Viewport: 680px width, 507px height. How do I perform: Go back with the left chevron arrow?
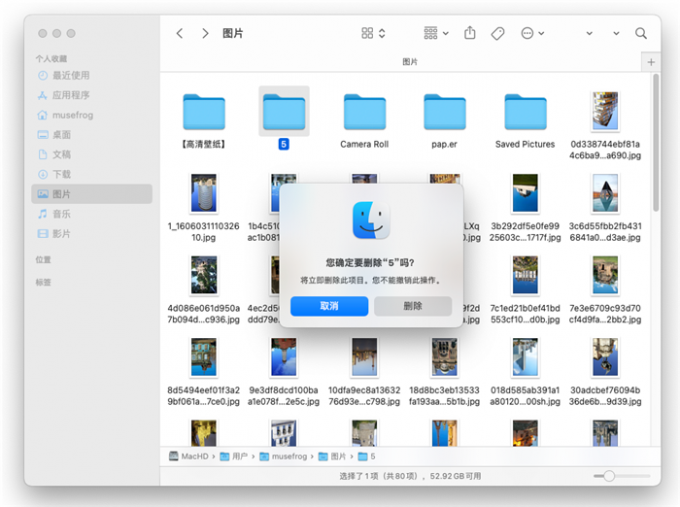(x=180, y=33)
